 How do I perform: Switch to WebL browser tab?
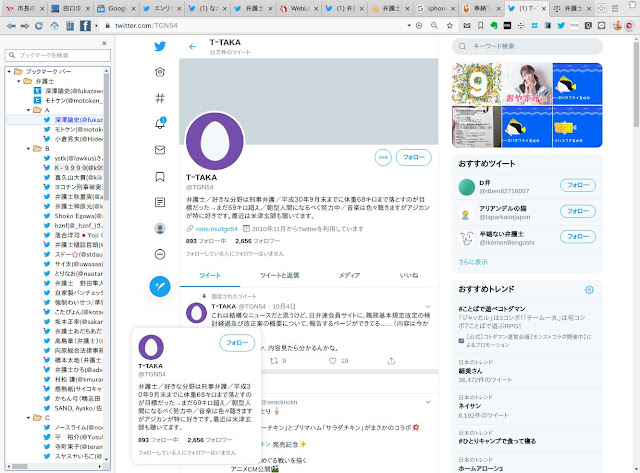click(299, 8)
